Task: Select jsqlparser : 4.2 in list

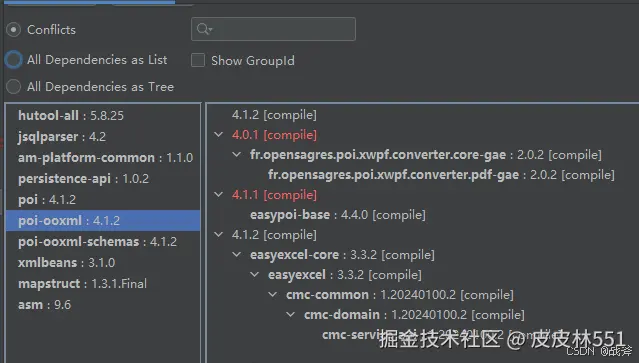Action: [103, 136]
